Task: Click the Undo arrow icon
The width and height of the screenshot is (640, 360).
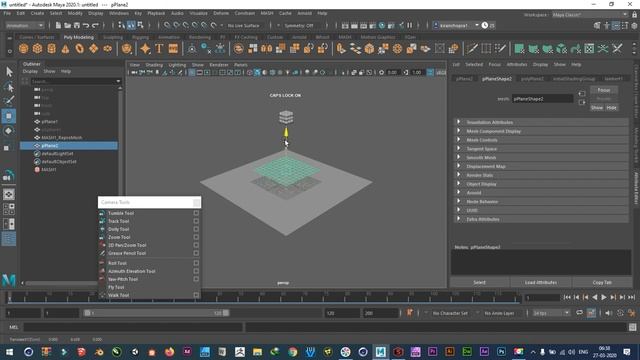Action: coord(86,25)
